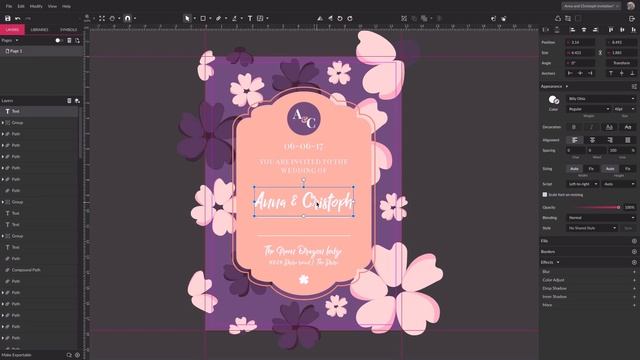This screenshot has width=640, height=360.
Task: Open the font weight Regular dropdown
Action: pos(588,109)
